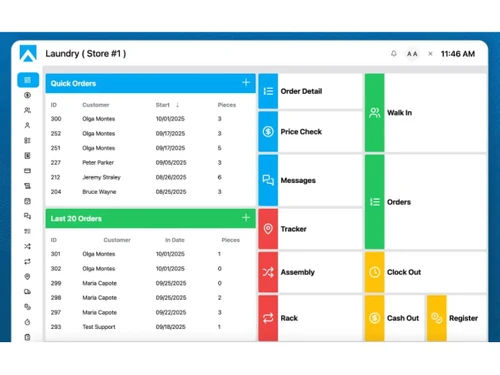Select quick order ID 251
The width and height of the screenshot is (500, 375).
pos(151,148)
